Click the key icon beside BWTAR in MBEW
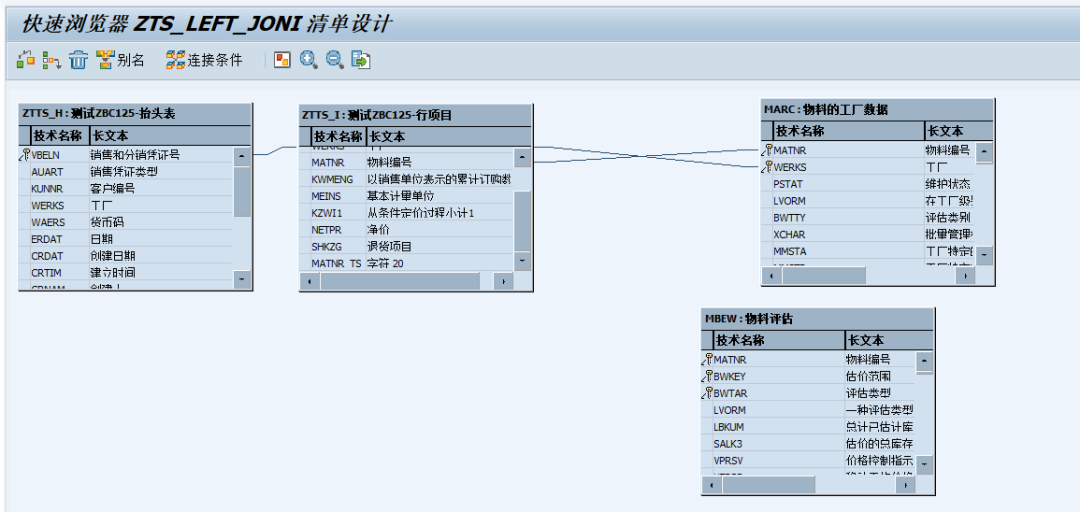This screenshot has height=512, width=1080. 707,393
